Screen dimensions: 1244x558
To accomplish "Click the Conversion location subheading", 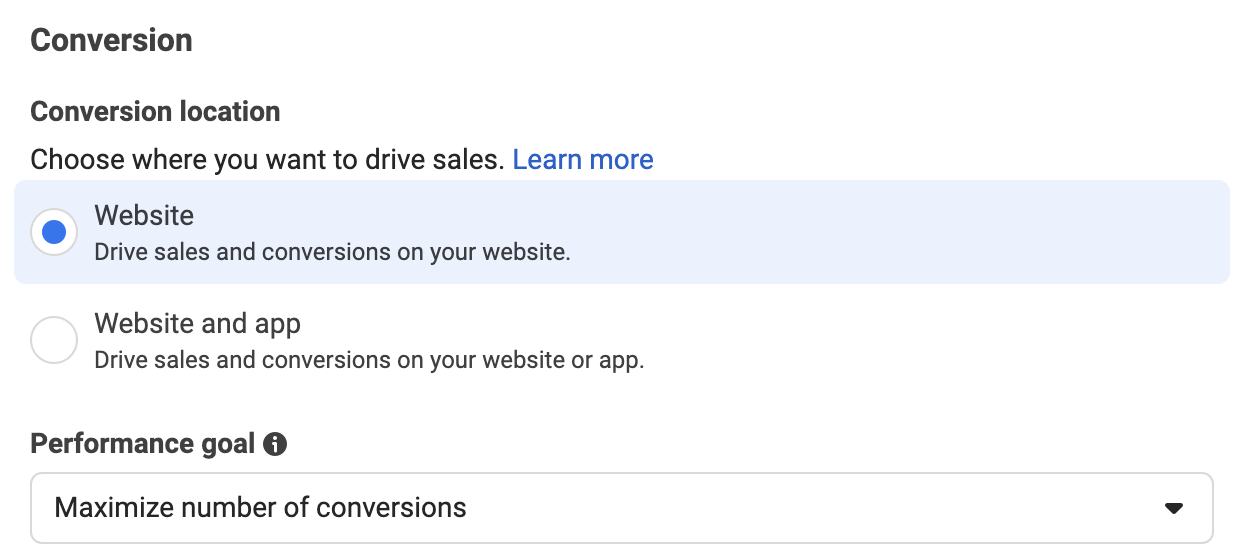I will tap(155, 112).
